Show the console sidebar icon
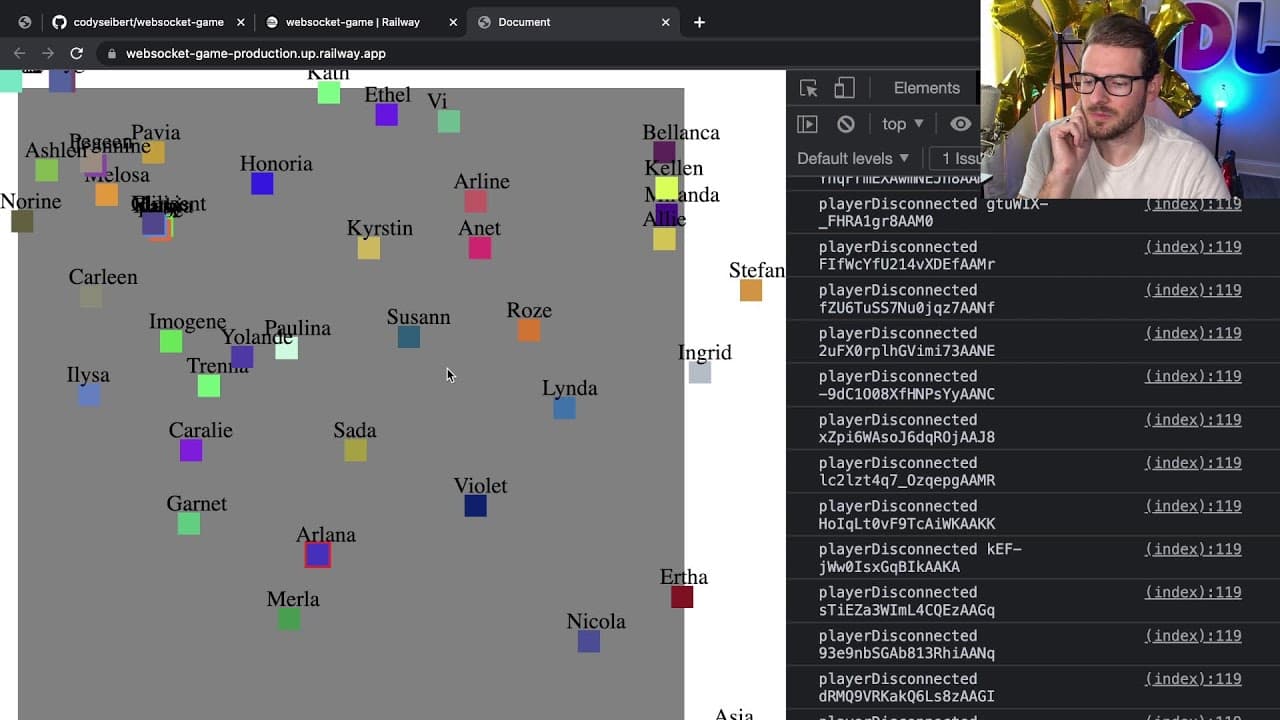Viewport: 1280px width, 720px height. (x=807, y=124)
